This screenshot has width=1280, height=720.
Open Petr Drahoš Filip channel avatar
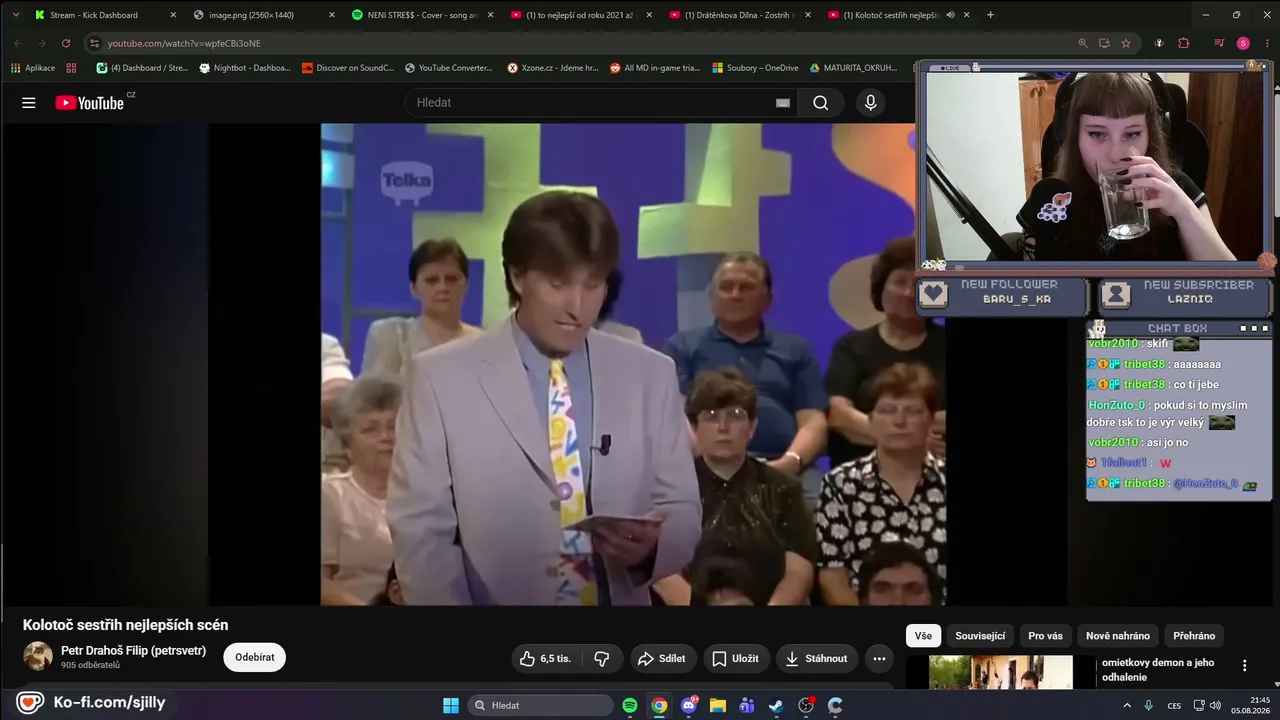[x=38, y=656]
